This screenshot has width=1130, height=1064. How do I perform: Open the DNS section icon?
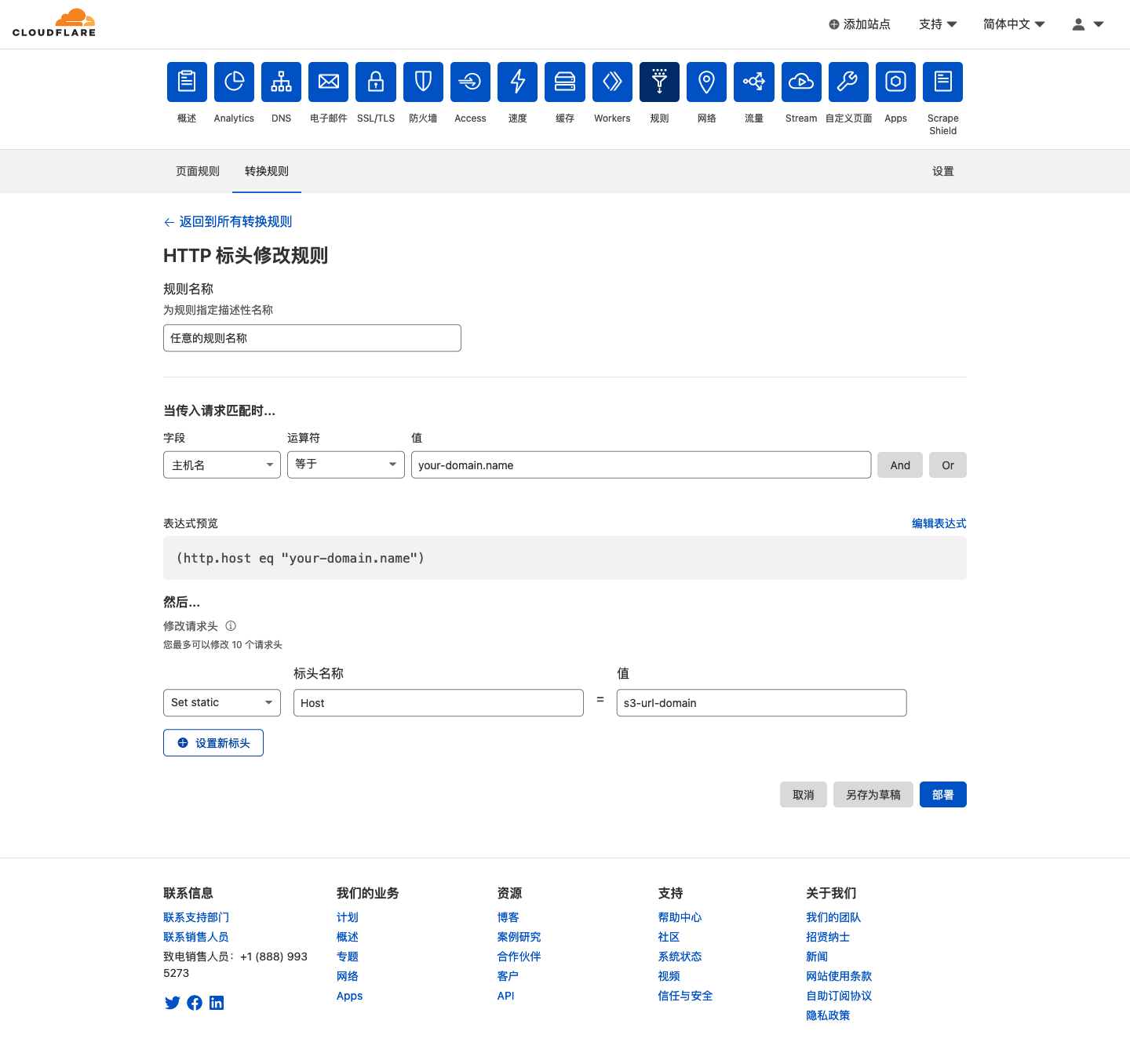tap(281, 82)
